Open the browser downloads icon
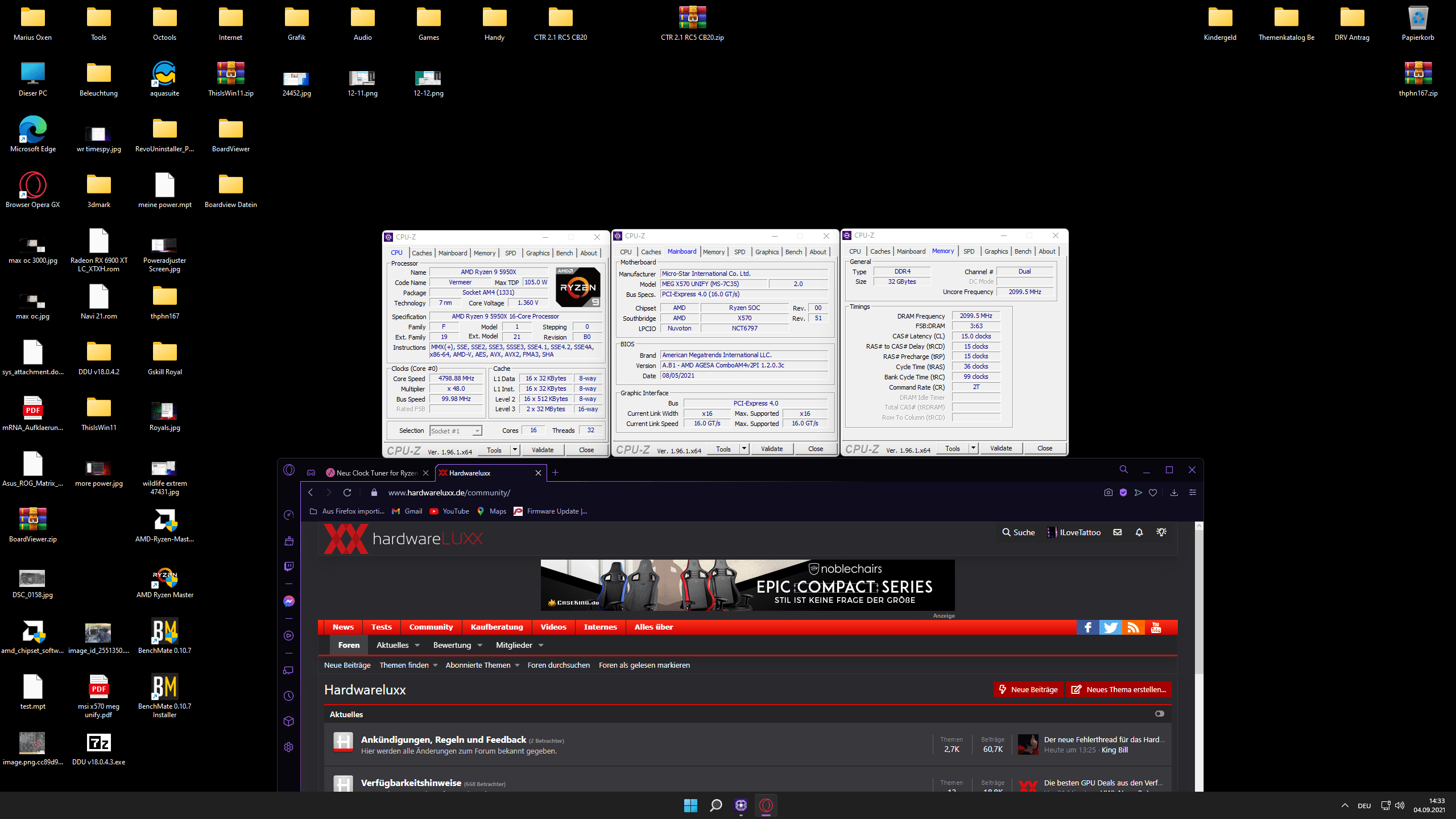This screenshot has width=1456, height=819. pyautogui.click(x=1174, y=493)
